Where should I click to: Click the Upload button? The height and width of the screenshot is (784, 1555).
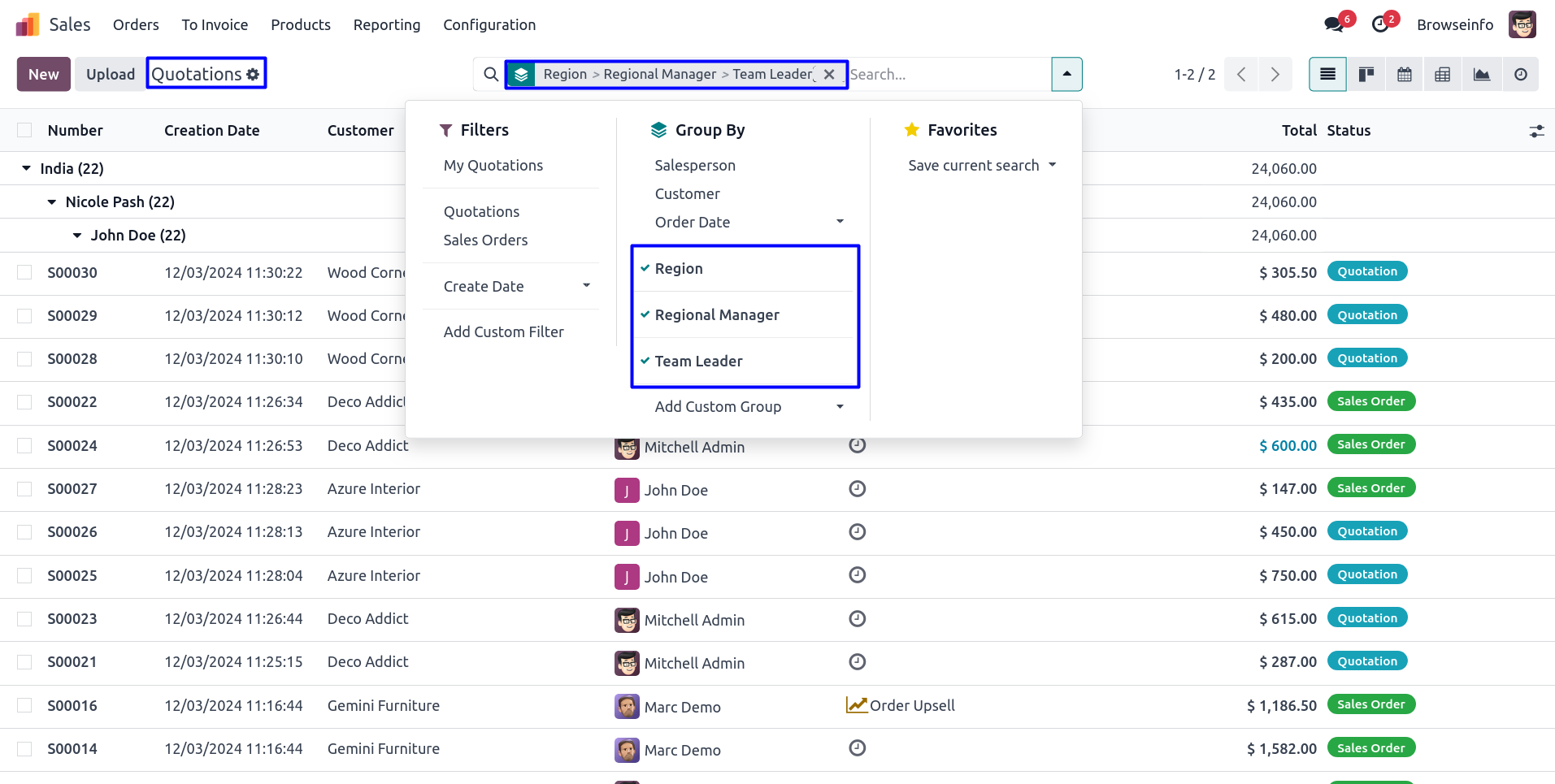(x=111, y=74)
